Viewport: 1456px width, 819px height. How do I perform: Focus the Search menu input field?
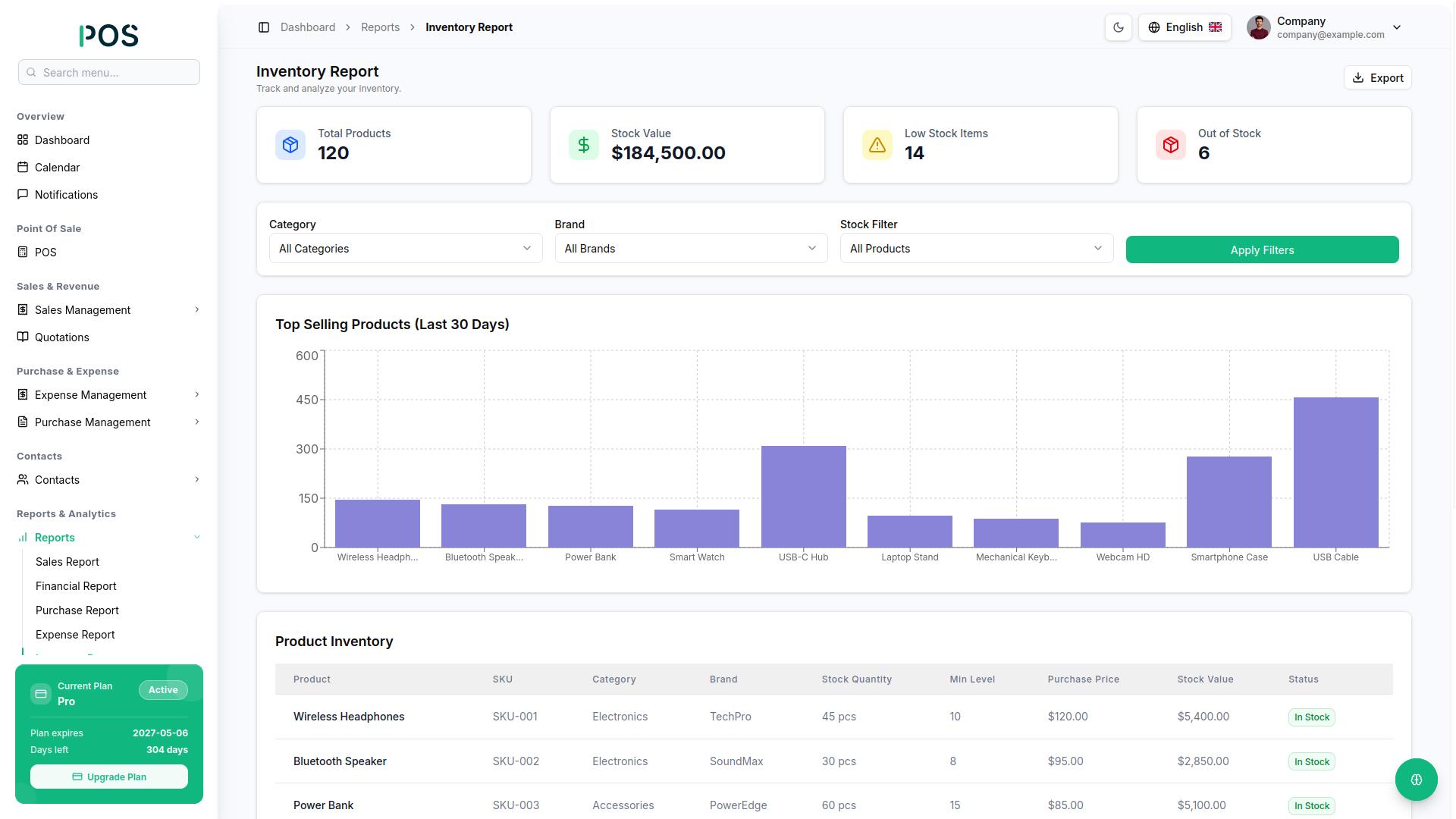(109, 72)
